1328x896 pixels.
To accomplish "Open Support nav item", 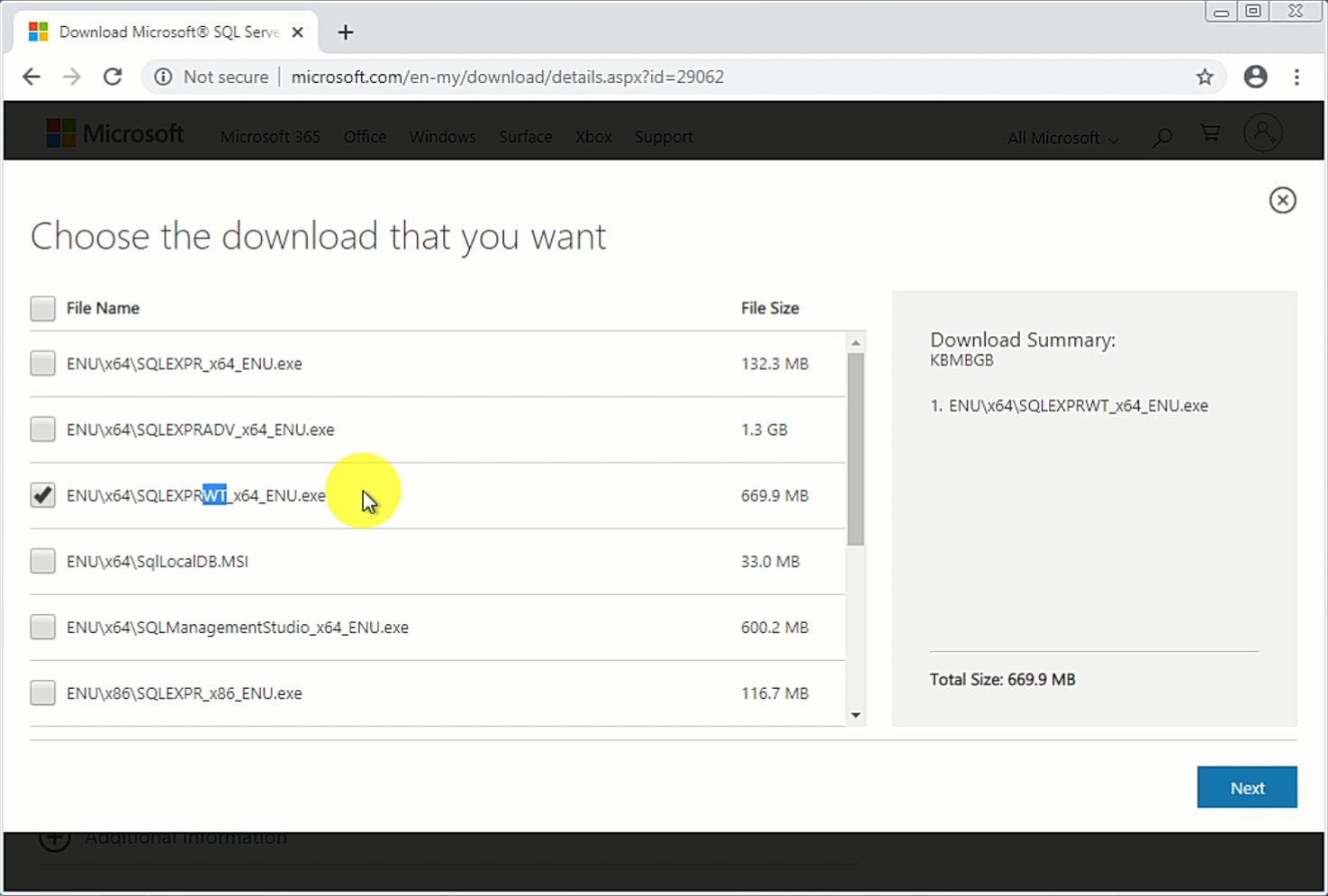I will [x=664, y=137].
